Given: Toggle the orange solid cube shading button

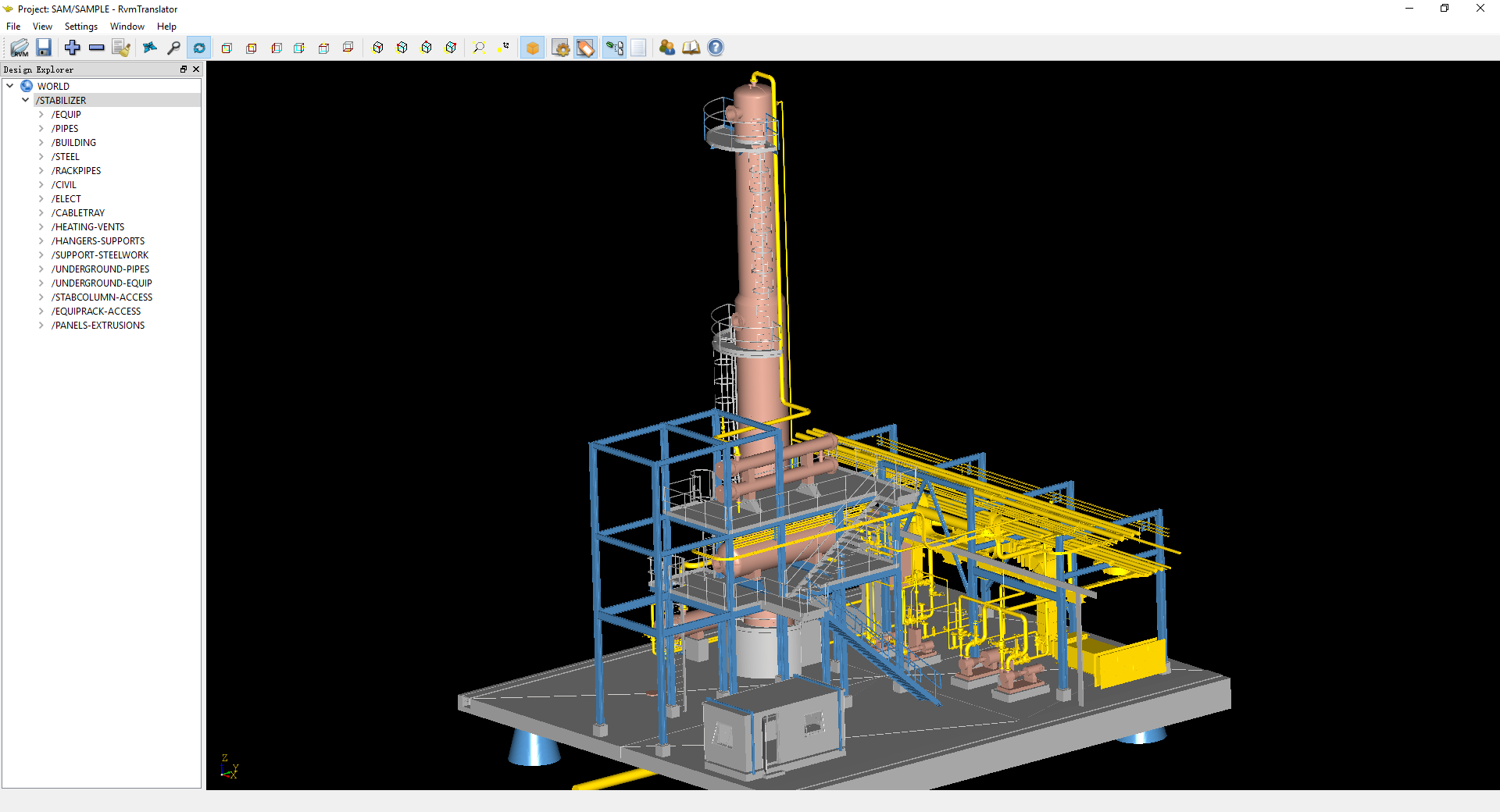Looking at the screenshot, I should pos(533,48).
